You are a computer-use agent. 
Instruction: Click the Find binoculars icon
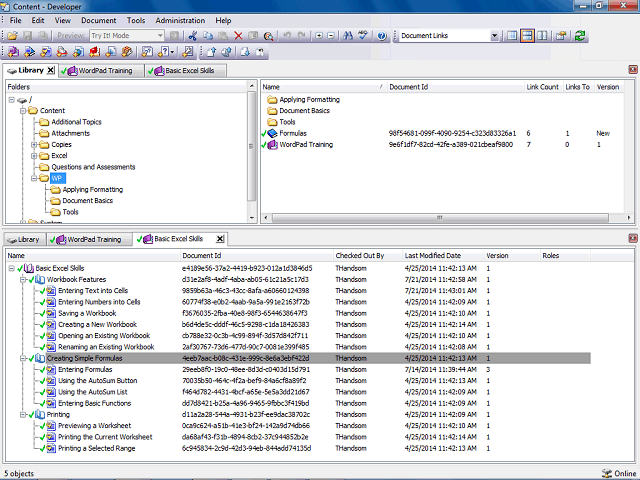tap(348, 36)
